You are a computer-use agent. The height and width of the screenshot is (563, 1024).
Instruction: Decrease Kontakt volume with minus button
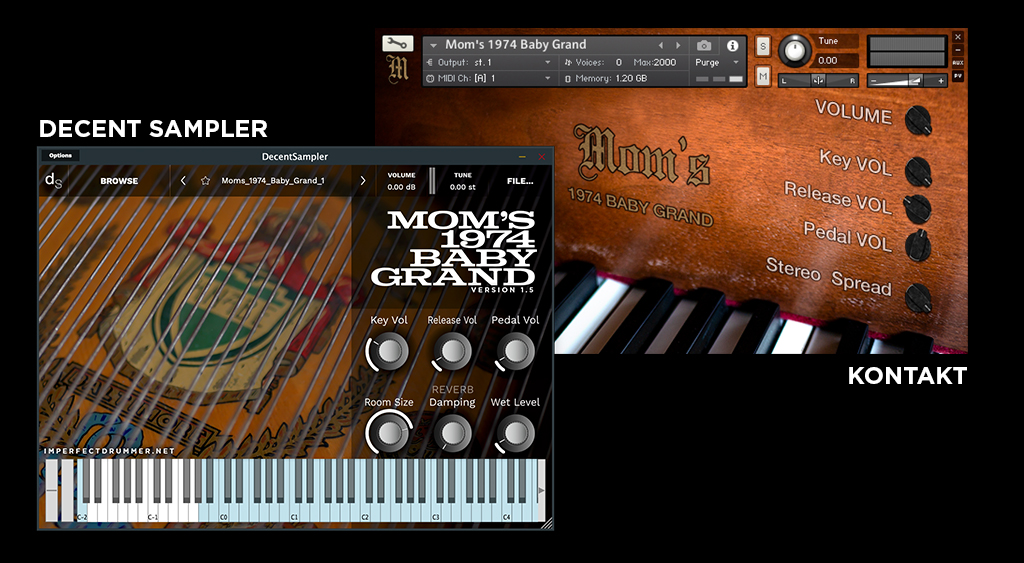click(873, 81)
